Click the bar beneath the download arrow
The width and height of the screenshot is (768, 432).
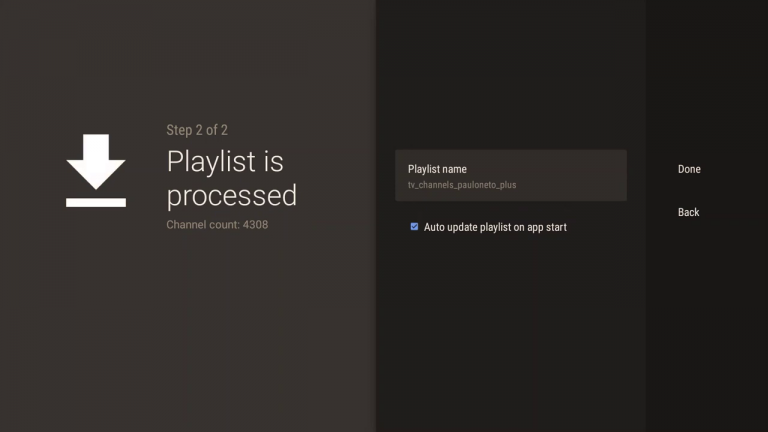[x=96, y=202]
